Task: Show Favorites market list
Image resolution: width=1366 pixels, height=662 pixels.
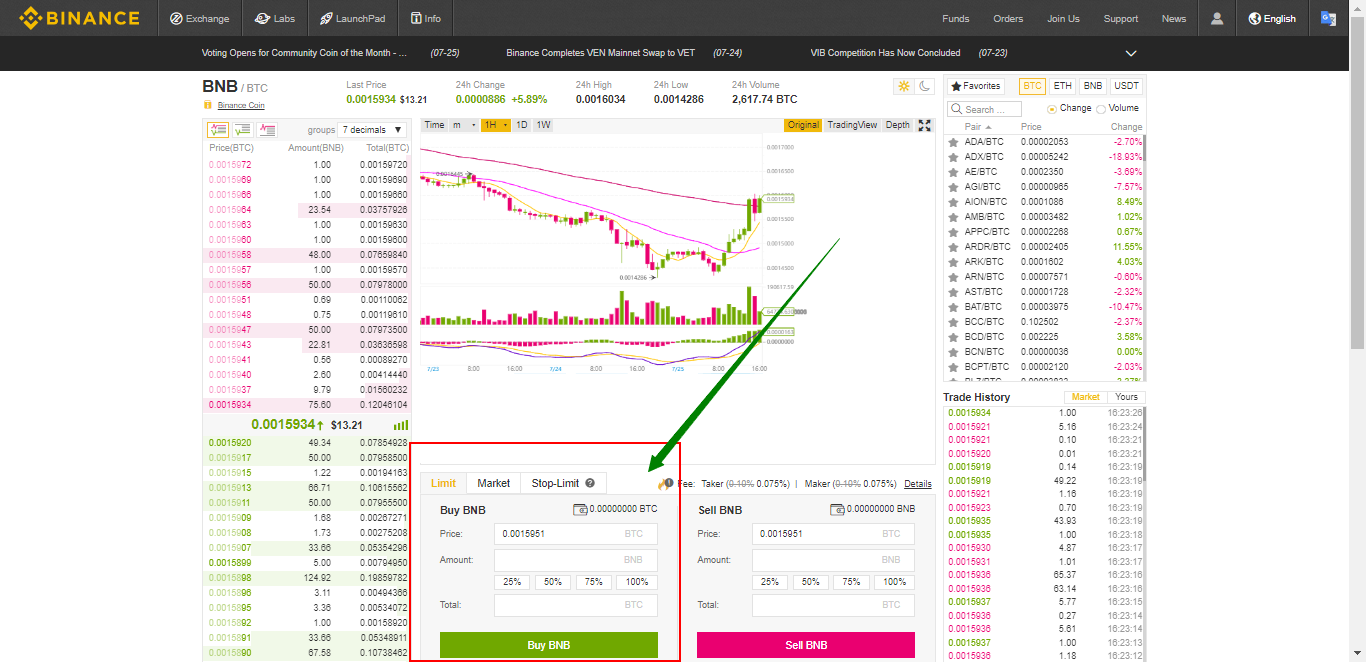Action: pos(976,87)
